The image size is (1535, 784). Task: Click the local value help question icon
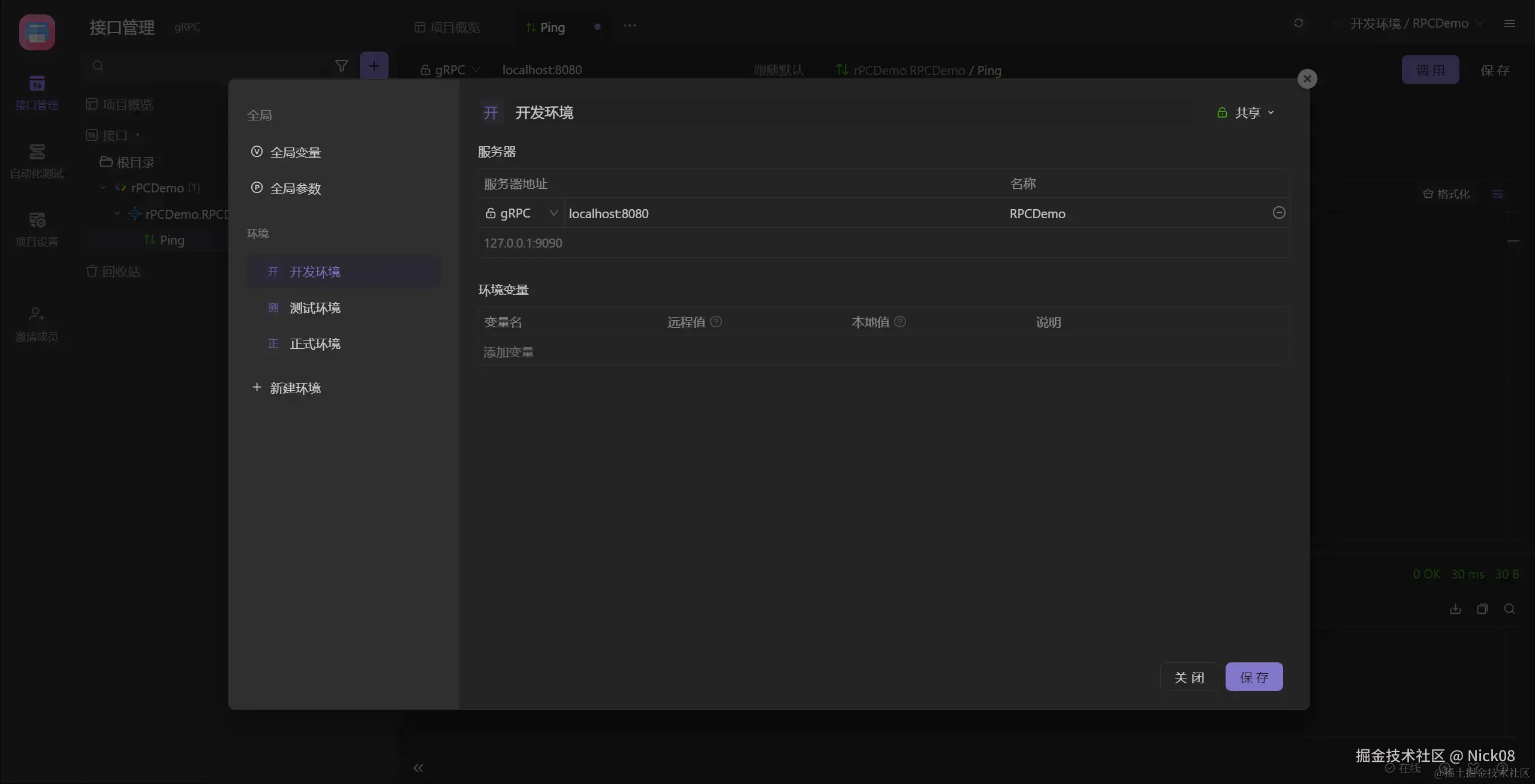click(x=900, y=322)
